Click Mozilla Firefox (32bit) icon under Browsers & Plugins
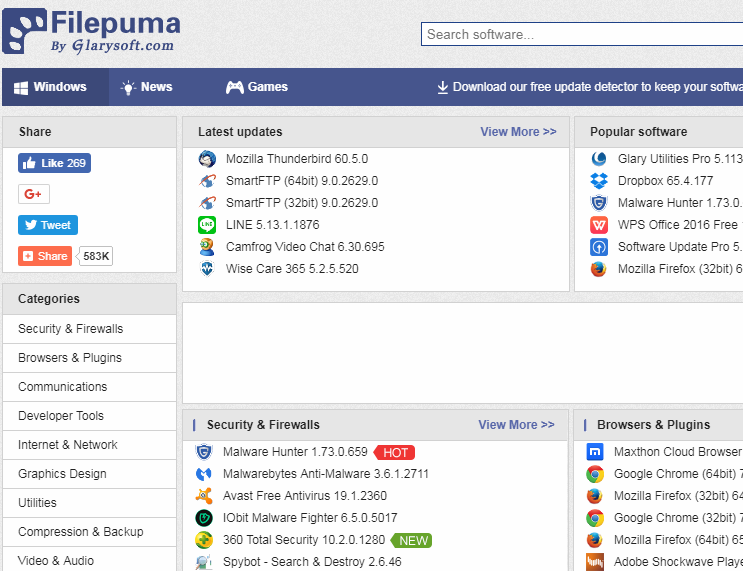743x571 pixels. (x=595, y=496)
